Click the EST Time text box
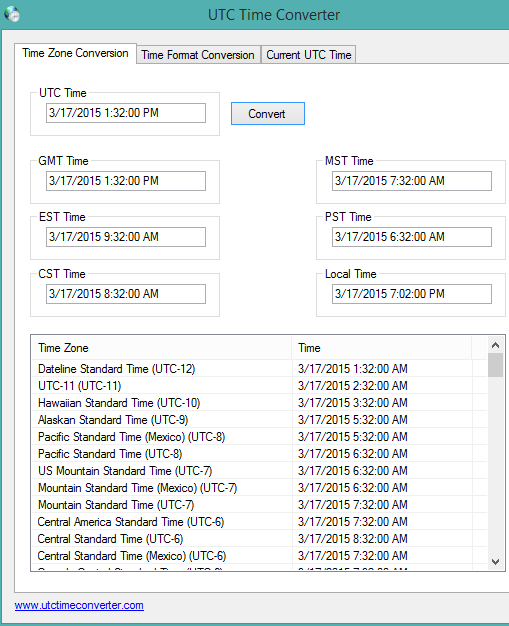This screenshot has width=509, height=626. (x=126, y=237)
